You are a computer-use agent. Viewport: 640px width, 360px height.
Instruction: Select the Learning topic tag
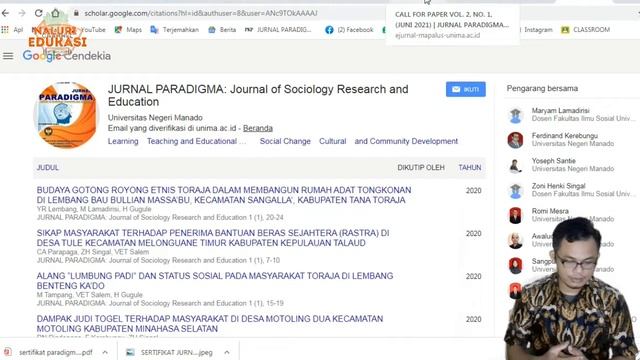(x=123, y=141)
